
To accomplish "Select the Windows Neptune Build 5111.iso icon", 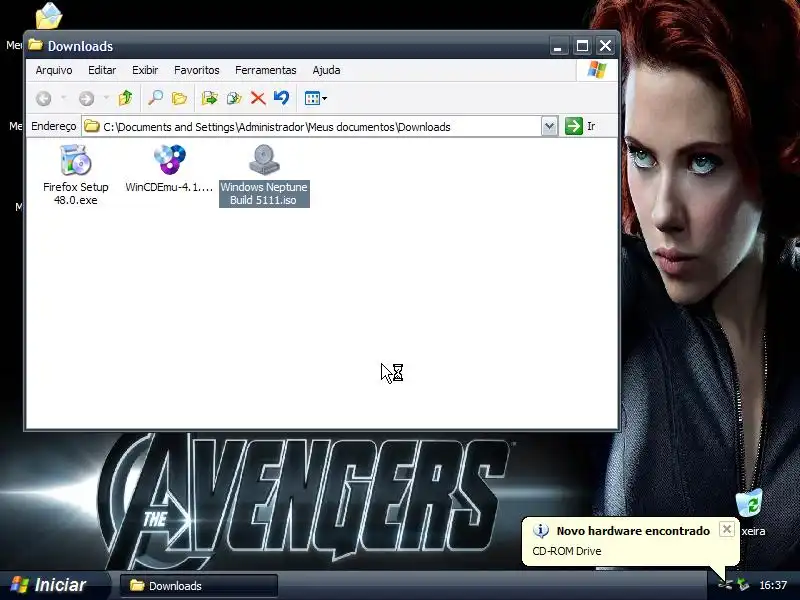I will 264,160.
